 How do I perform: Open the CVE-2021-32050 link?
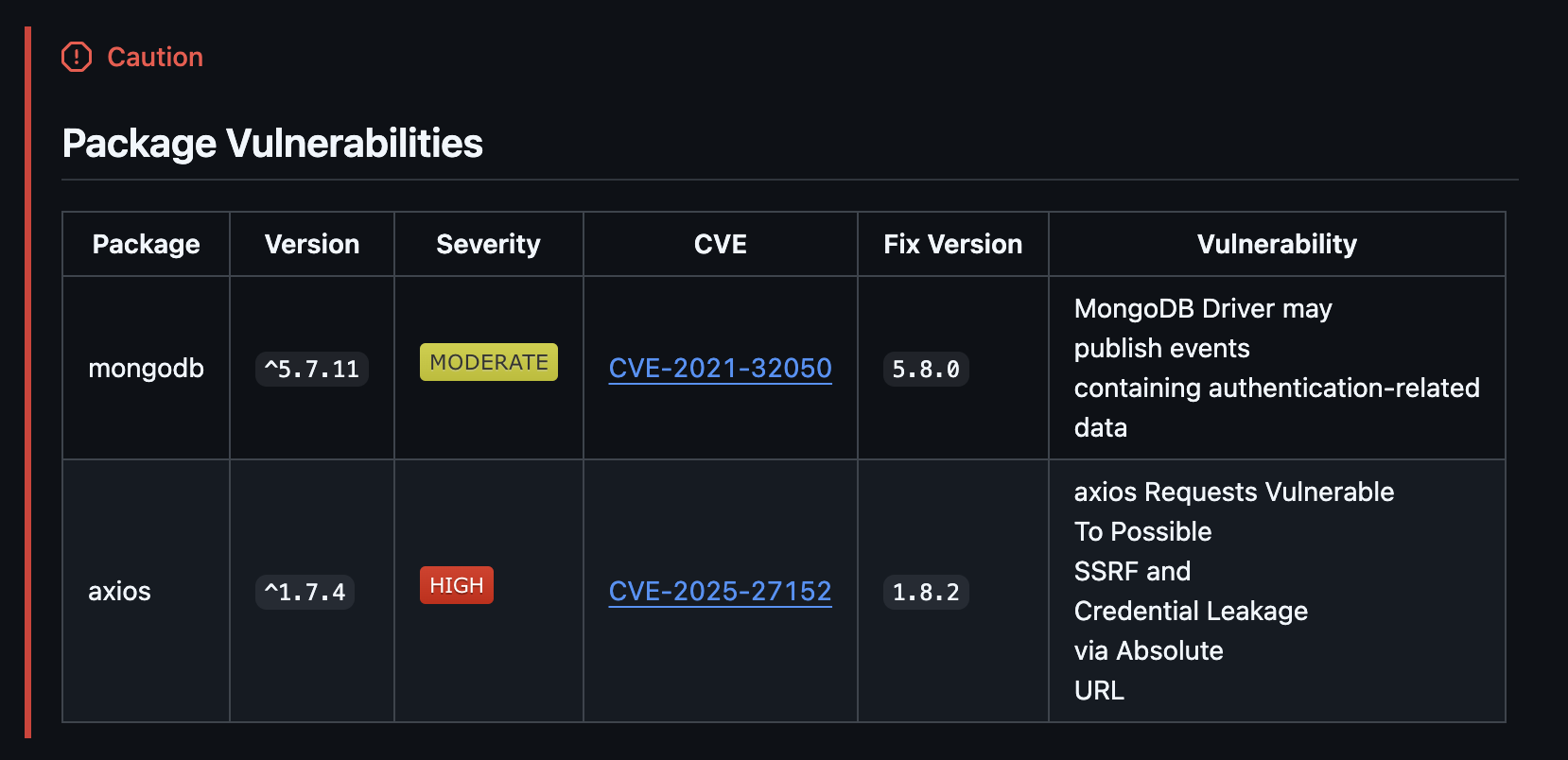tap(720, 368)
